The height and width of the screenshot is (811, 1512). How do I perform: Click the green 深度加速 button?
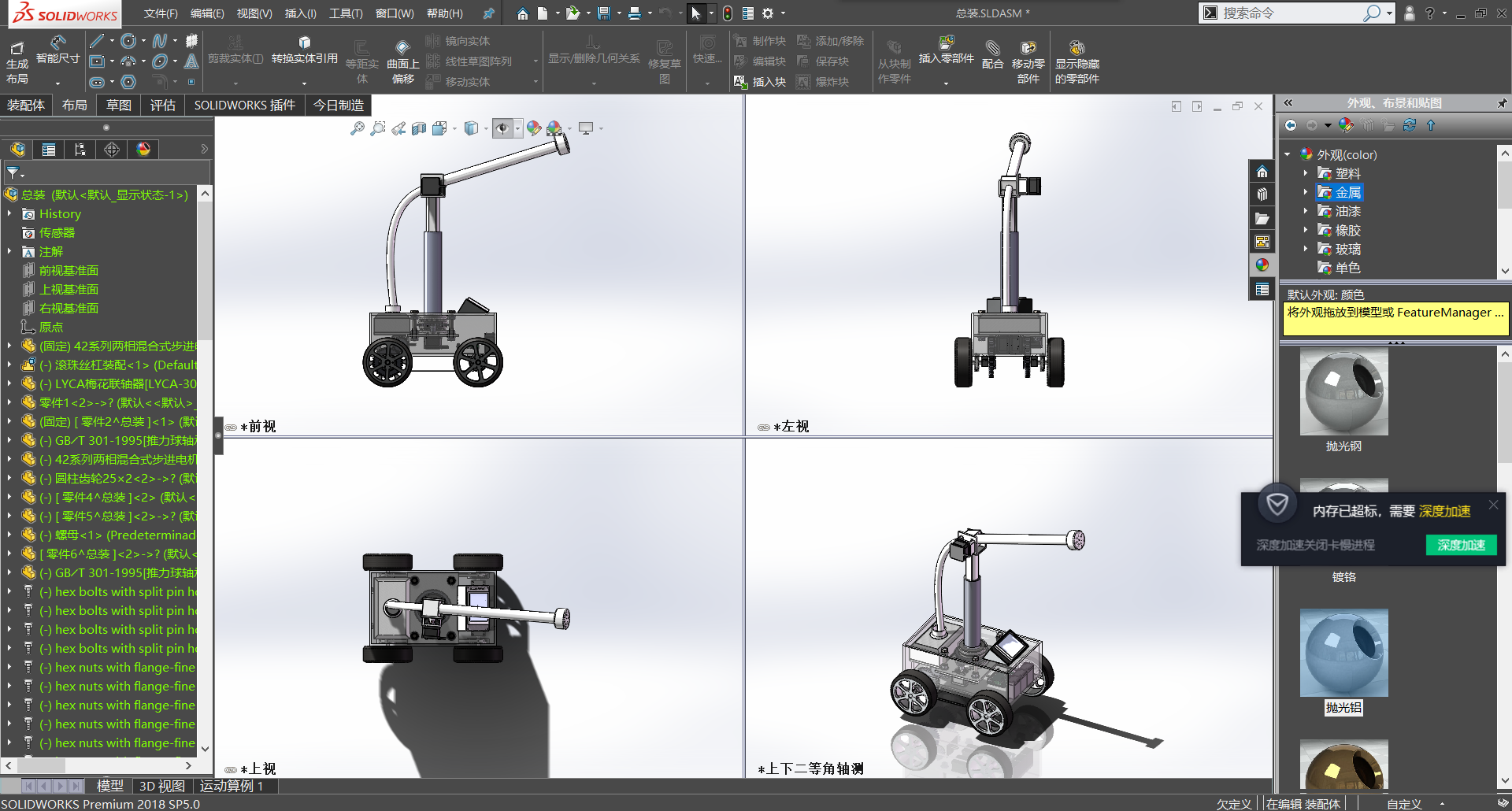click(1461, 545)
